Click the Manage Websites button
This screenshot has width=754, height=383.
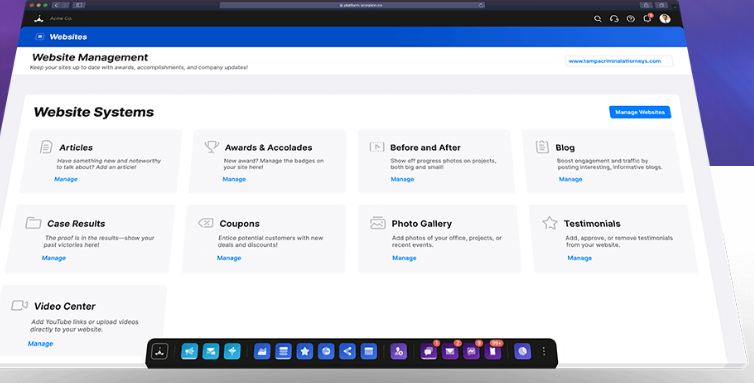click(640, 112)
